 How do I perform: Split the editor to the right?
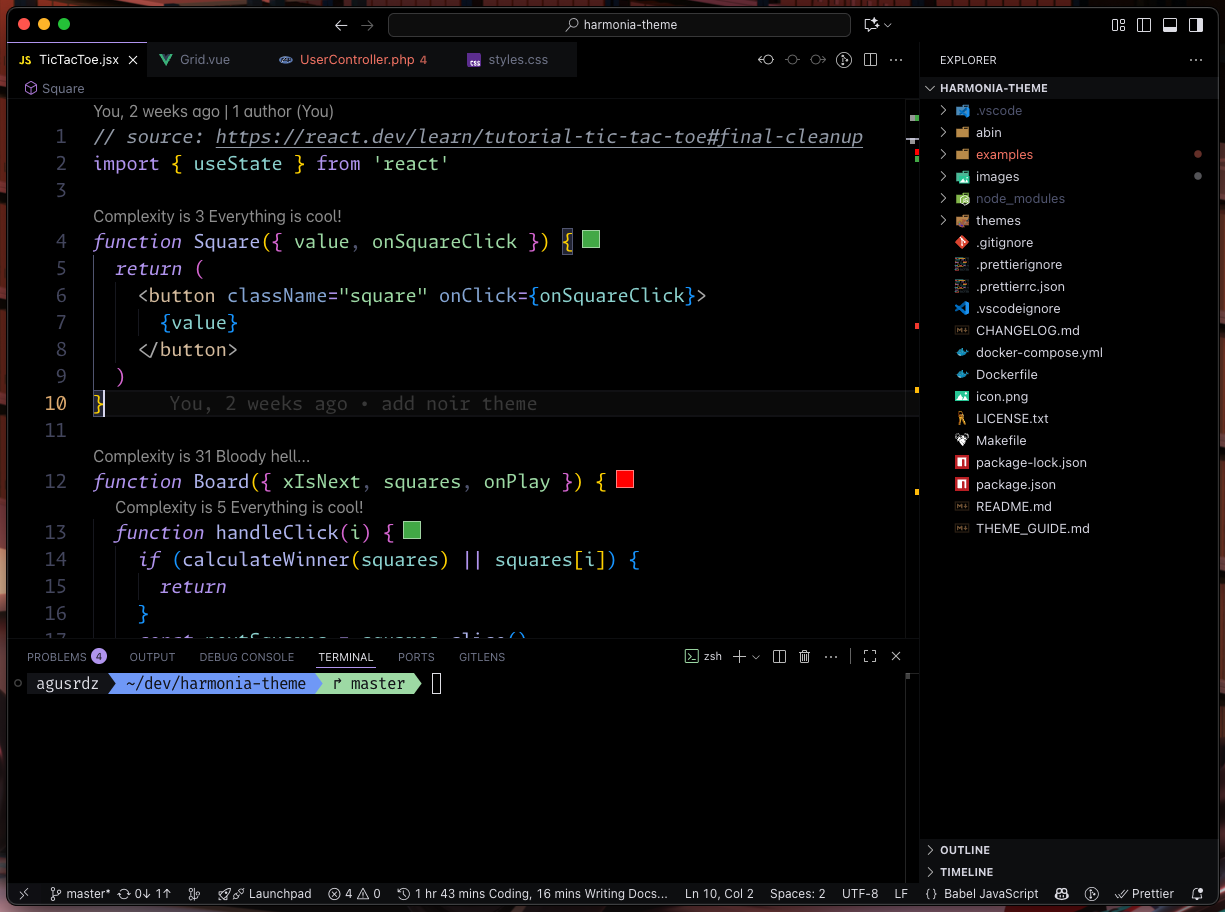(870, 60)
